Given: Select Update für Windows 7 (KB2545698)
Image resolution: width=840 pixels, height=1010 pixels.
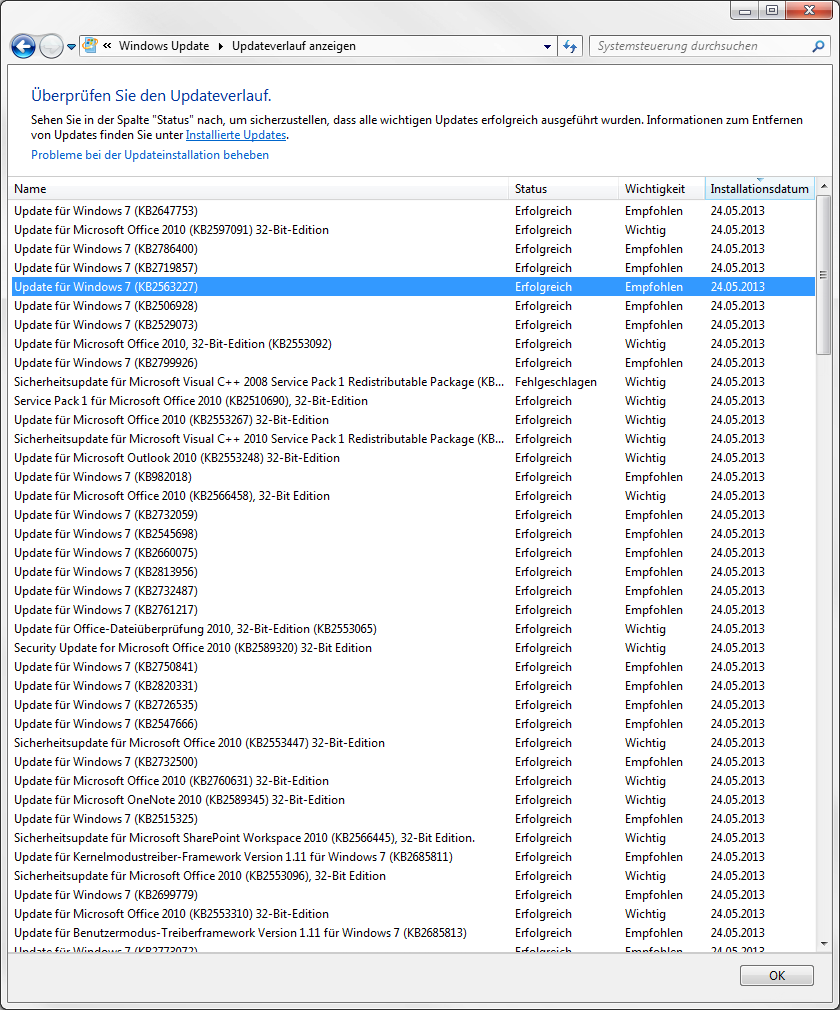Looking at the screenshot, I should click(414, 534).
